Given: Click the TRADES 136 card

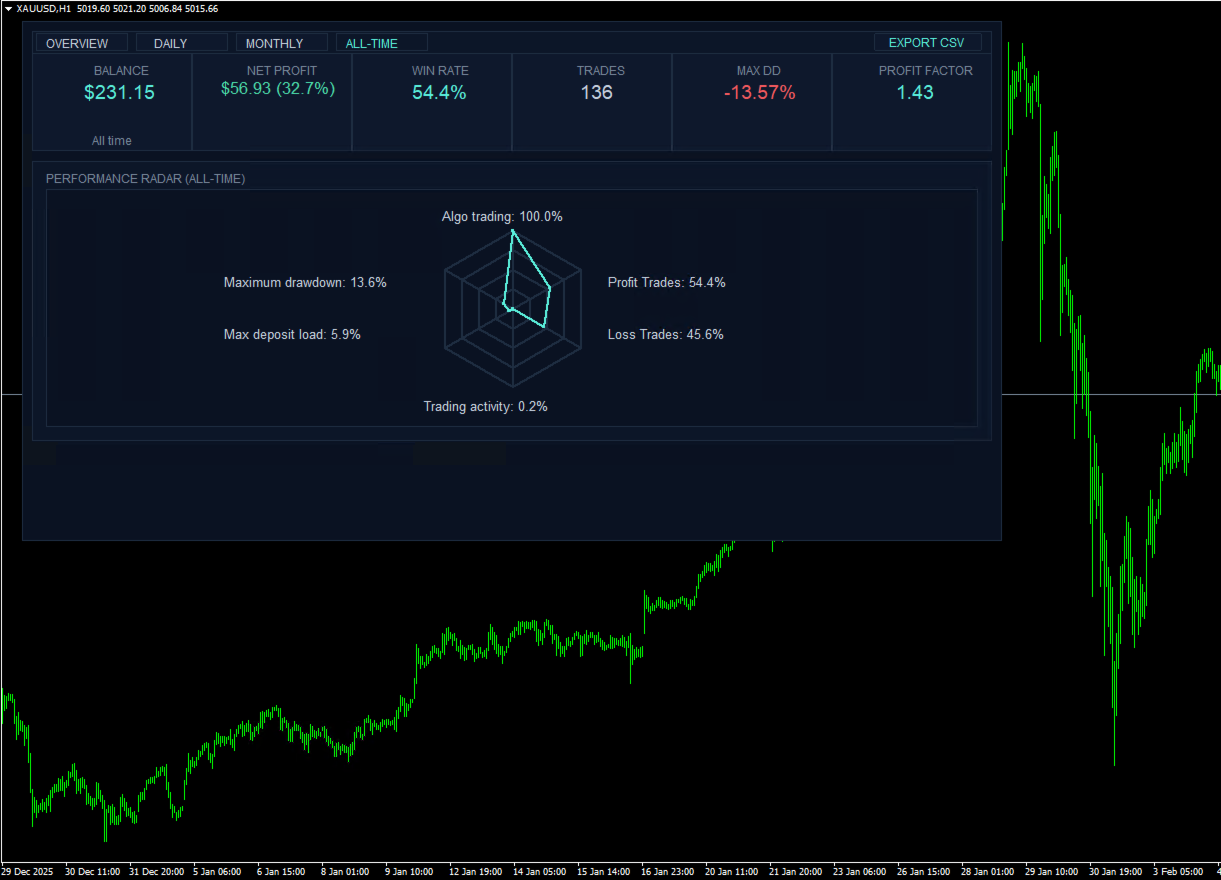Looking at the screenshot, I should coord(592,102).
